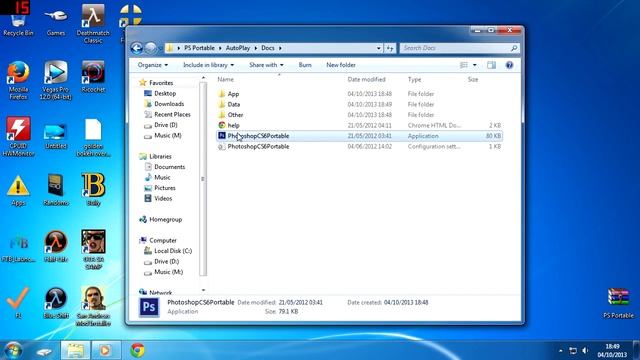The image size is (640, 360).
Task: Sort files by Name column header
Action: pos(226,80)
